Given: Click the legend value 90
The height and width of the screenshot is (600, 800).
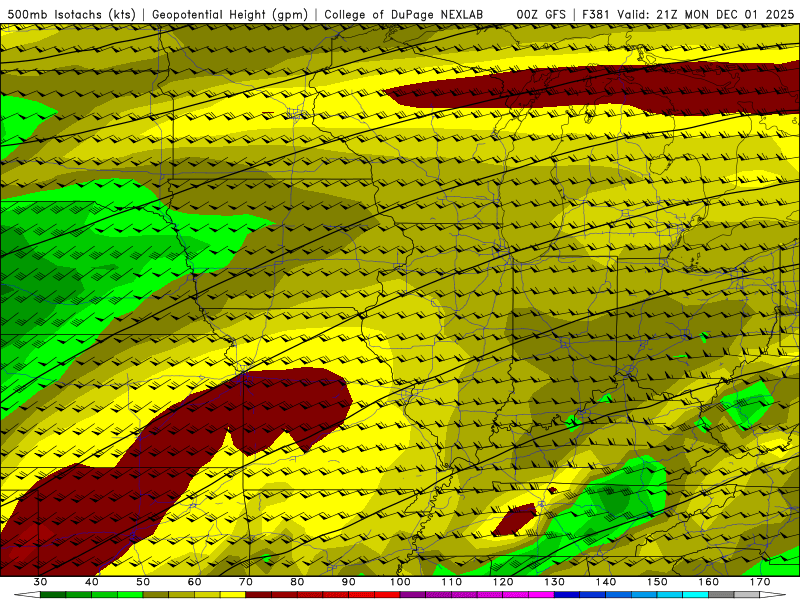Looking at the screenshot, I should click(348, 582).
